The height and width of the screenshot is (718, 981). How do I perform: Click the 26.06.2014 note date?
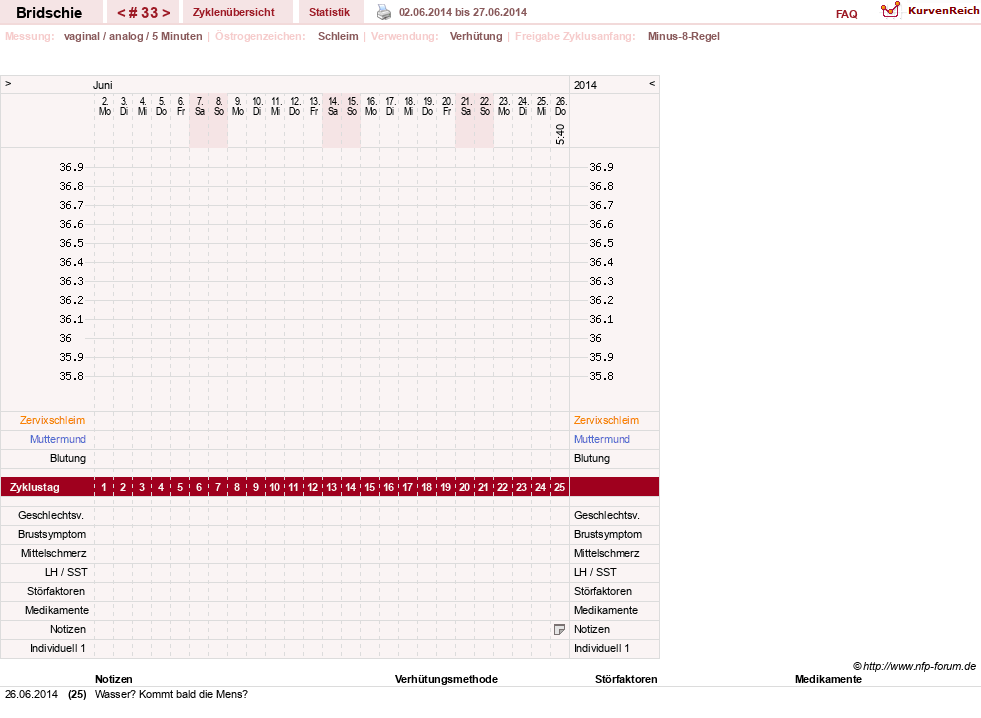[31, 694]
